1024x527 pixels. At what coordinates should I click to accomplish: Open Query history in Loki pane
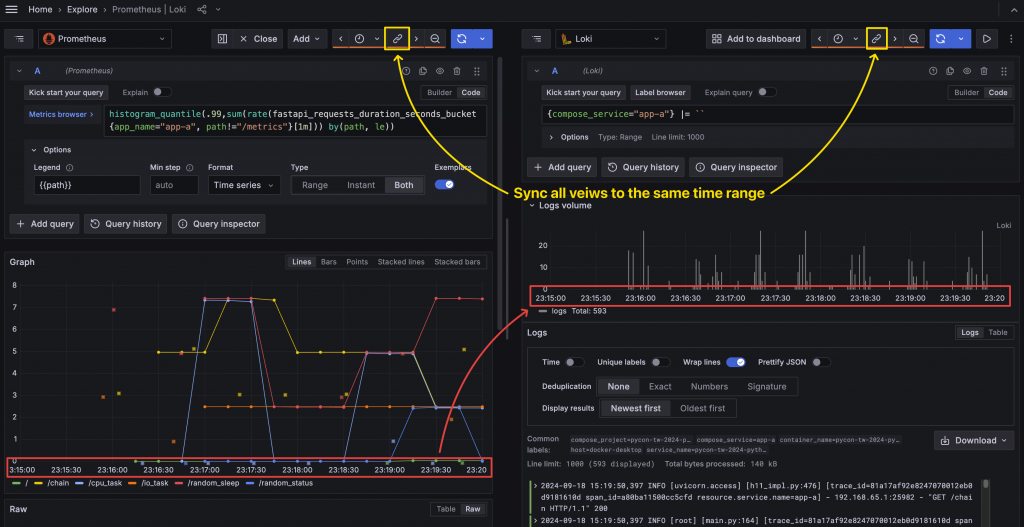pos(643,167)
